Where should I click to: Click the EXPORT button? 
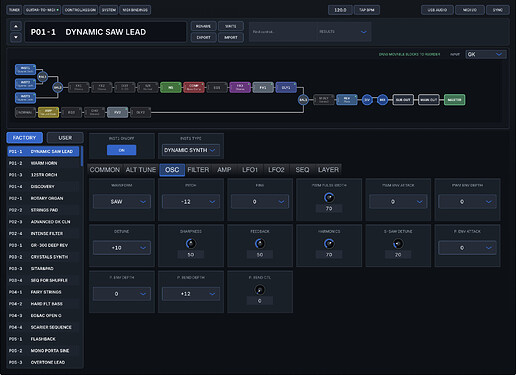coord(203,37)
